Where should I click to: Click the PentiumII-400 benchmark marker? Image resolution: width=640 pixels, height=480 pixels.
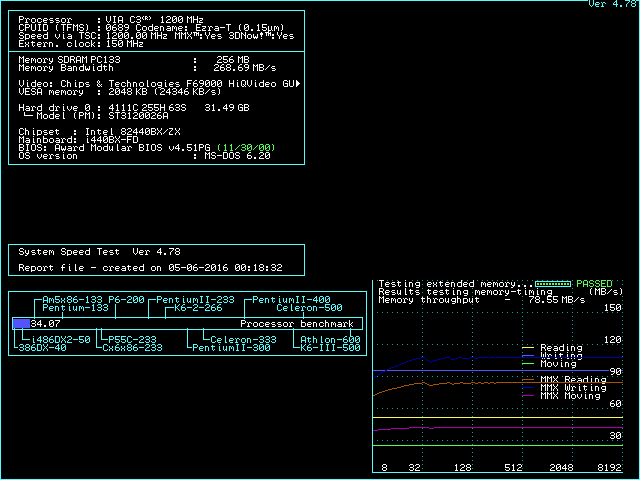[290, 300]
